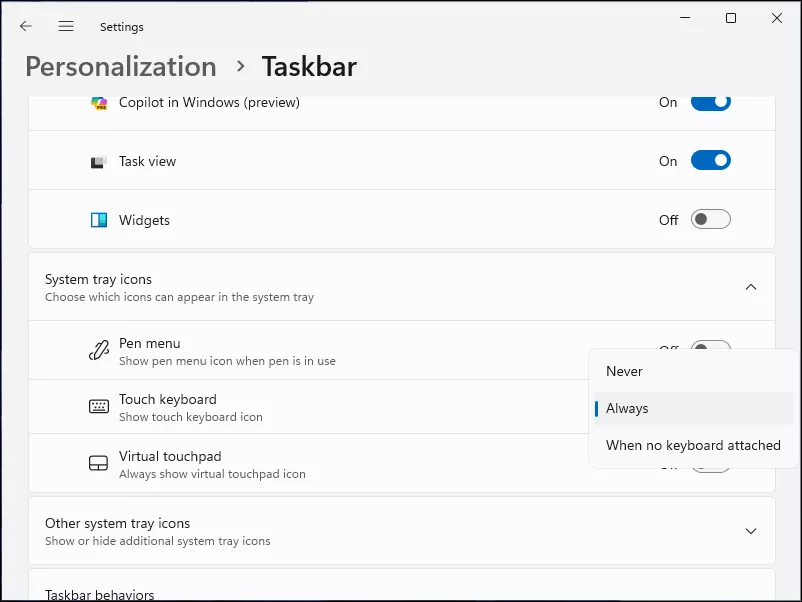This screenshot has width=802, height=602.
Task: Go back using the back arrow
Action: [26, 26]
